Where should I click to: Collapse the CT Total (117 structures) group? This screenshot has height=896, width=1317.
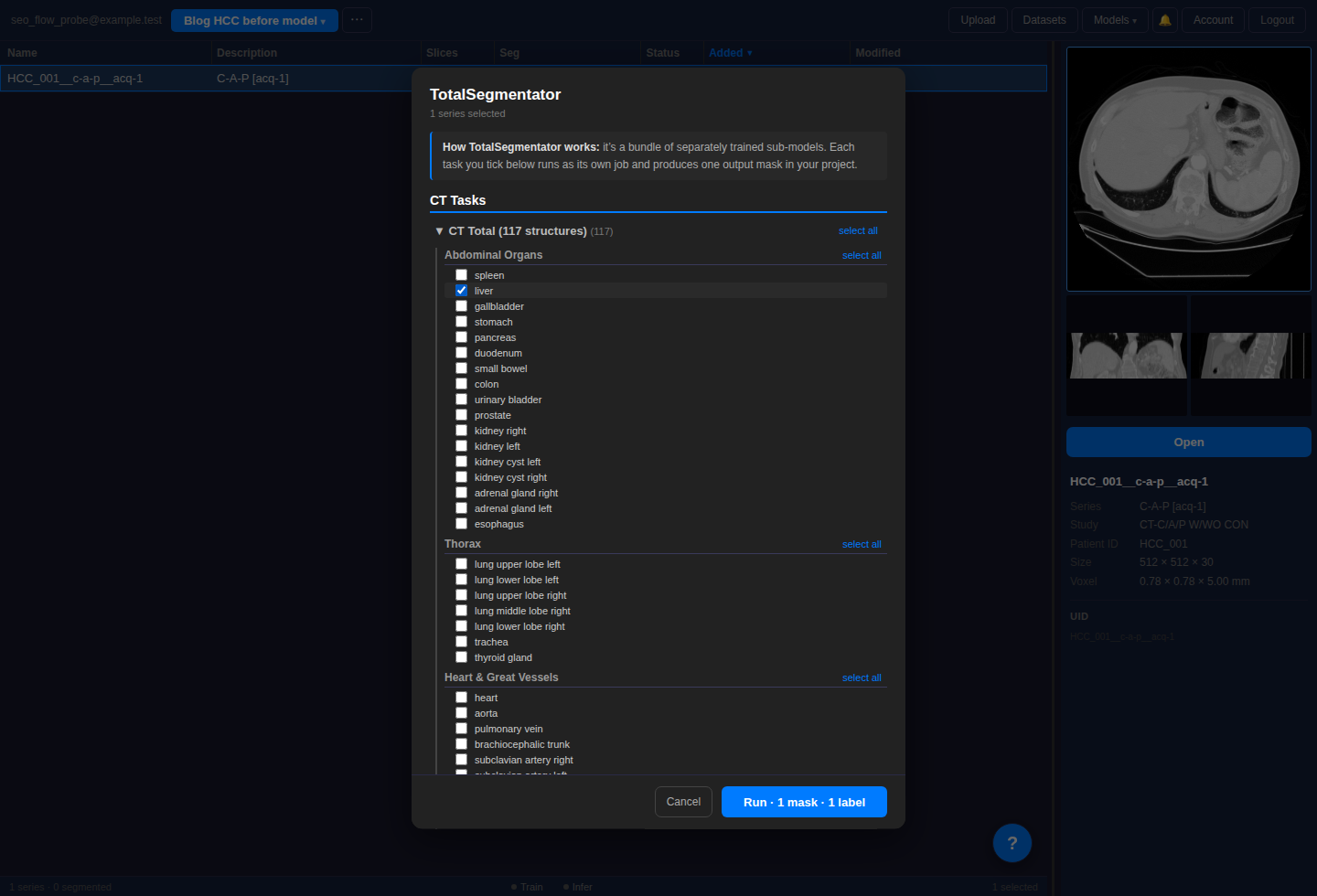point(440,231)
